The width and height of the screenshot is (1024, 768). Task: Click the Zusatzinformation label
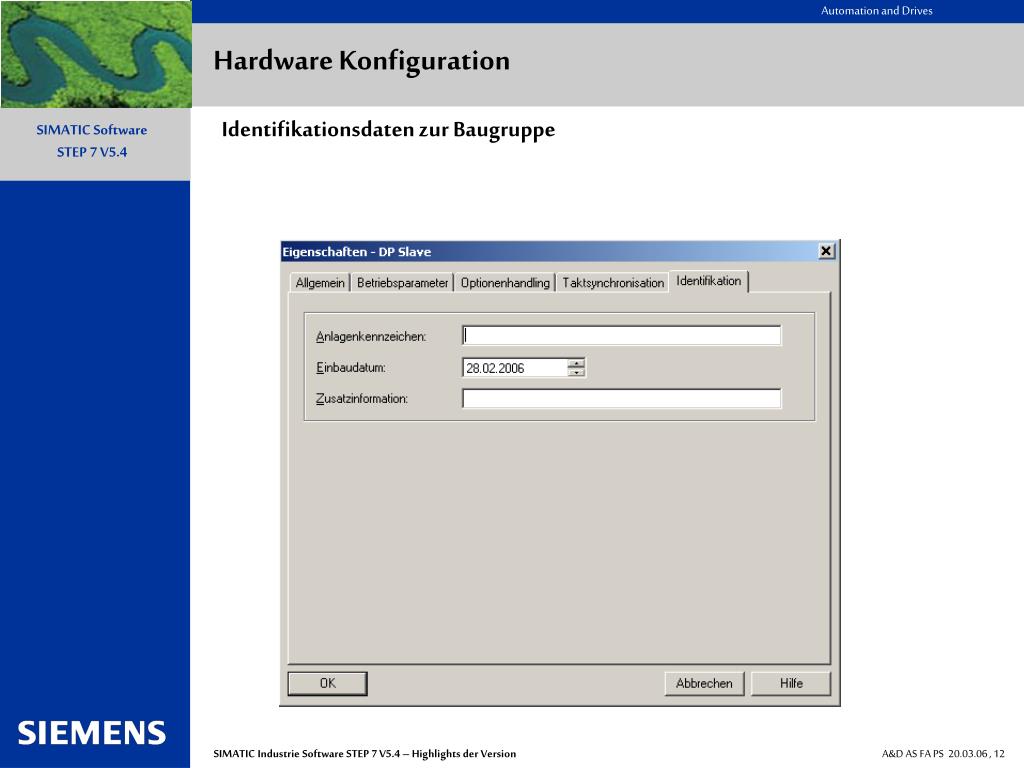(x=362, y=398)
